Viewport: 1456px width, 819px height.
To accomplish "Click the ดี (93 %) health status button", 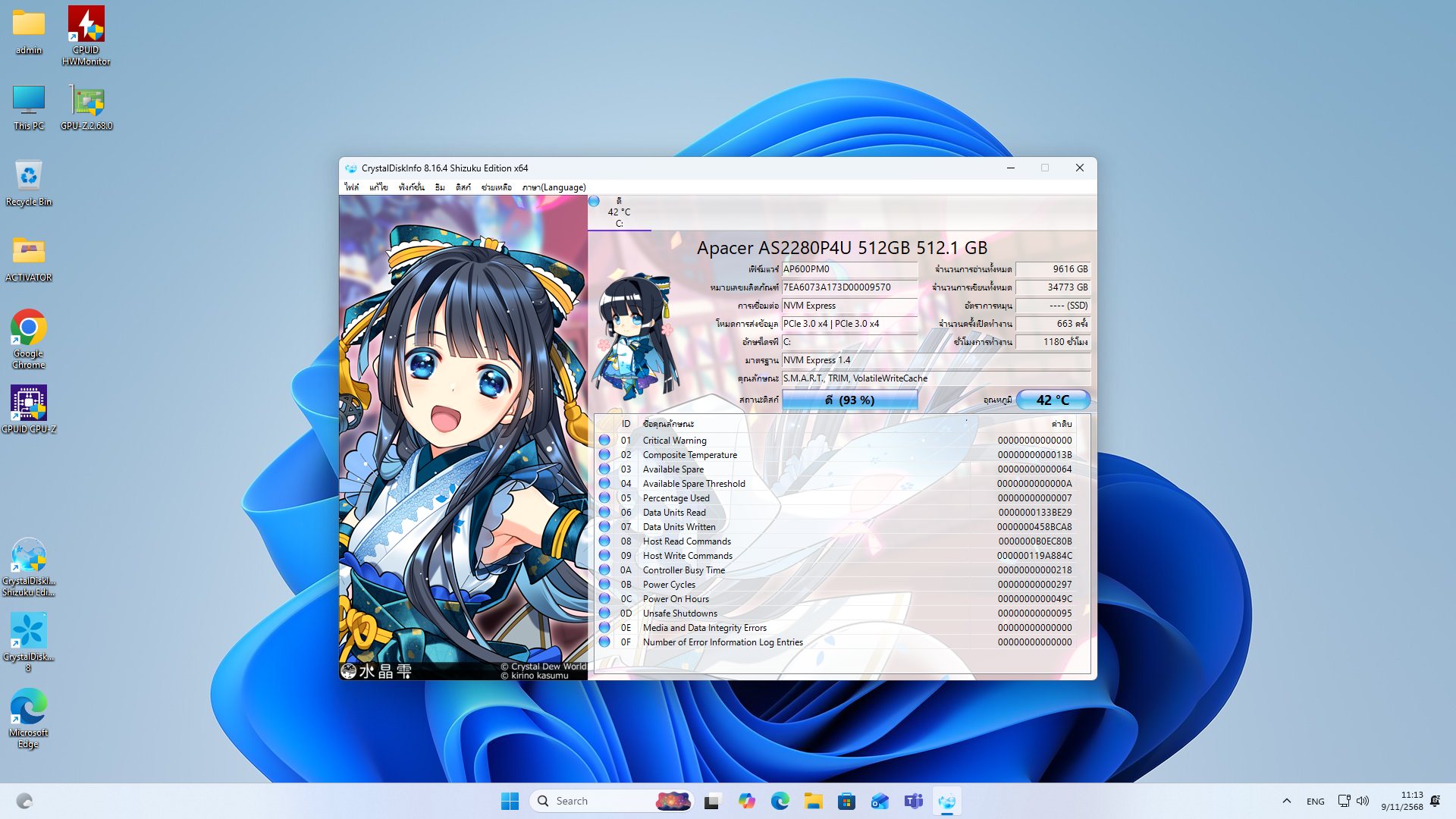I will 849,400.
